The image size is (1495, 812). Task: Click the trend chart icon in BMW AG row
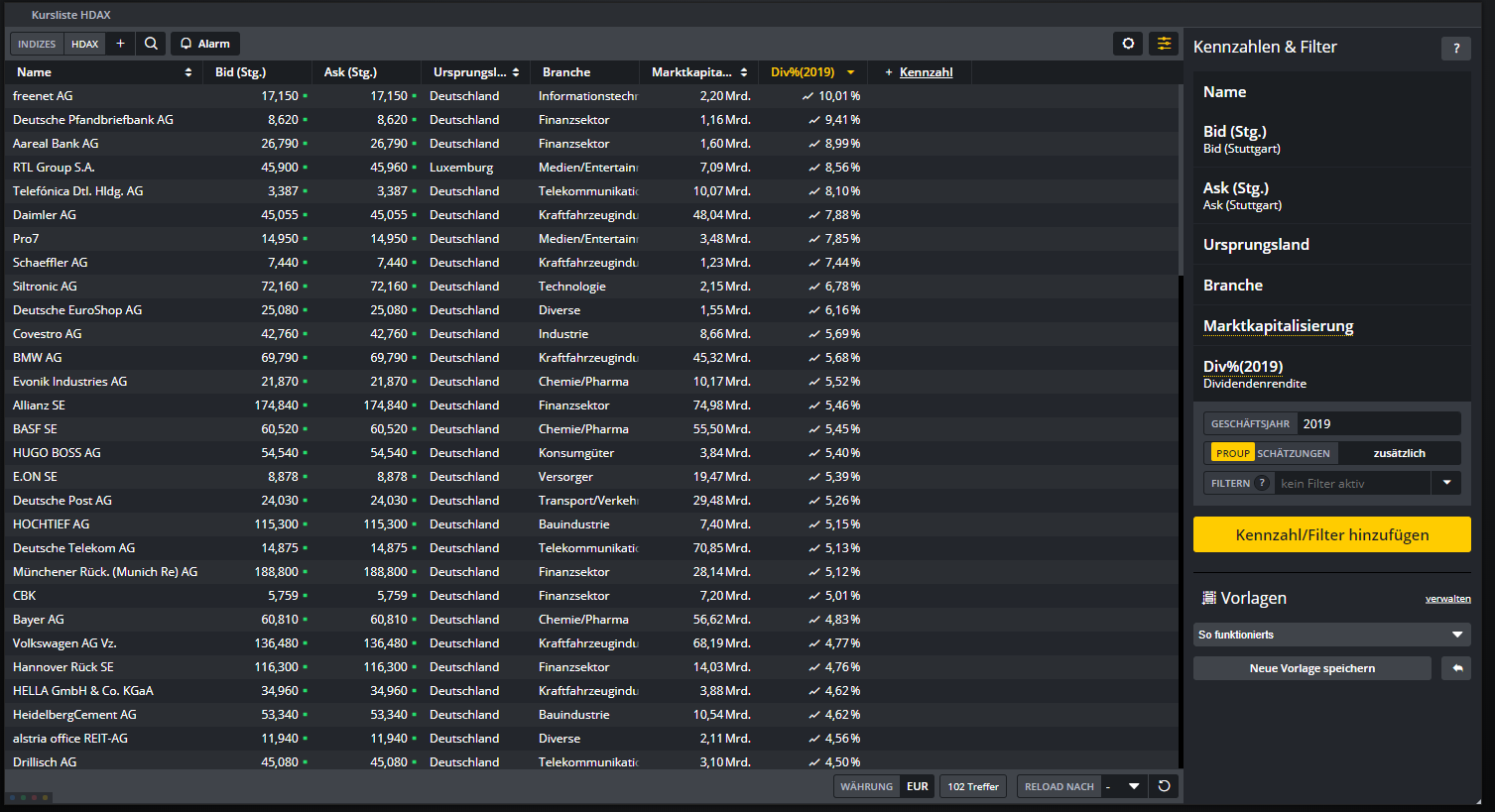pos(814,358)
